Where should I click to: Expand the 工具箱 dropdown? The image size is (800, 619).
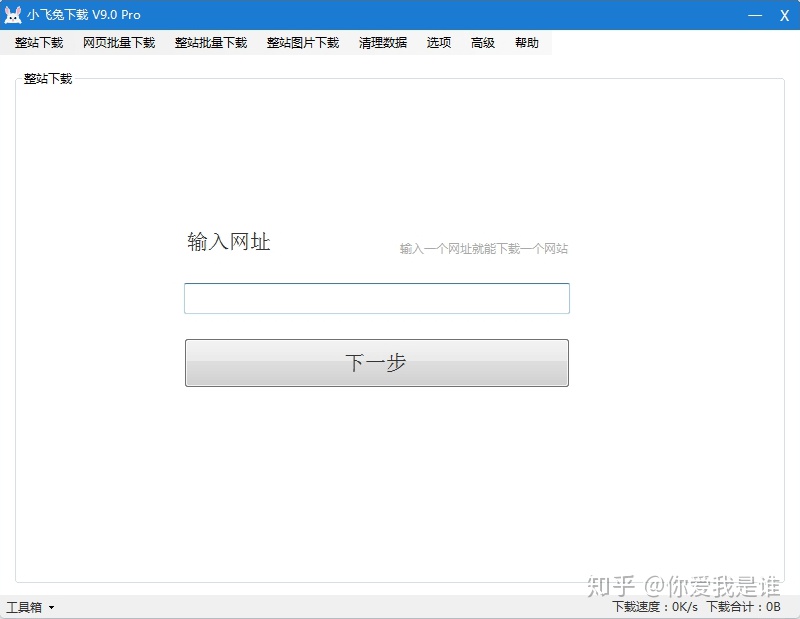(30, 607)
